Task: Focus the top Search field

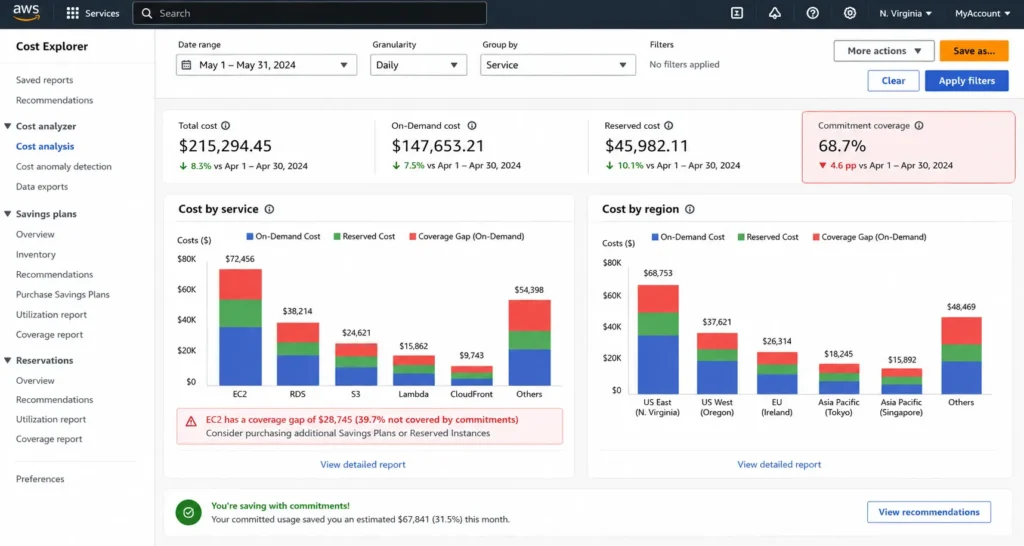Action: (x=310, y=13)
